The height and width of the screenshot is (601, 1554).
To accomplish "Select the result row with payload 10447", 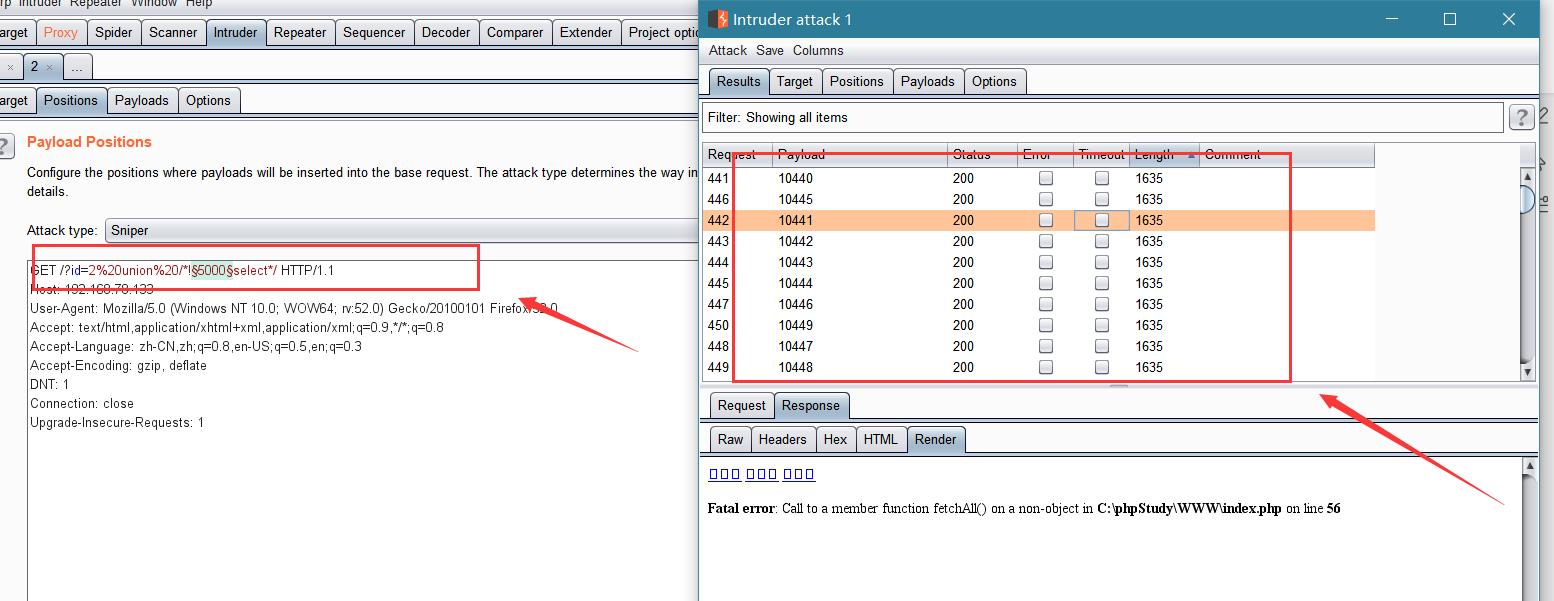I will (1039, 346).
